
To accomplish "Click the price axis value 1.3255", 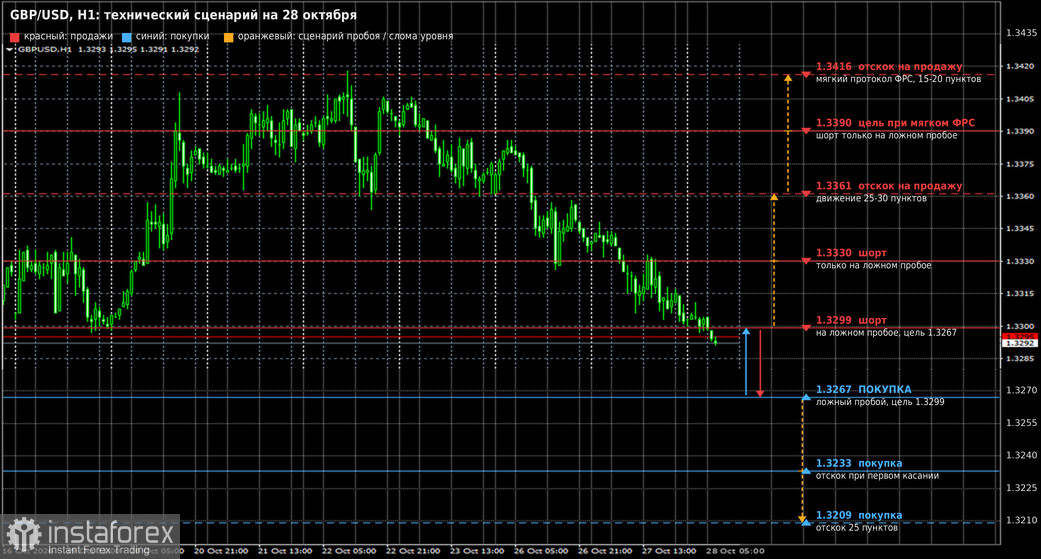I will tap(1021, 423).
